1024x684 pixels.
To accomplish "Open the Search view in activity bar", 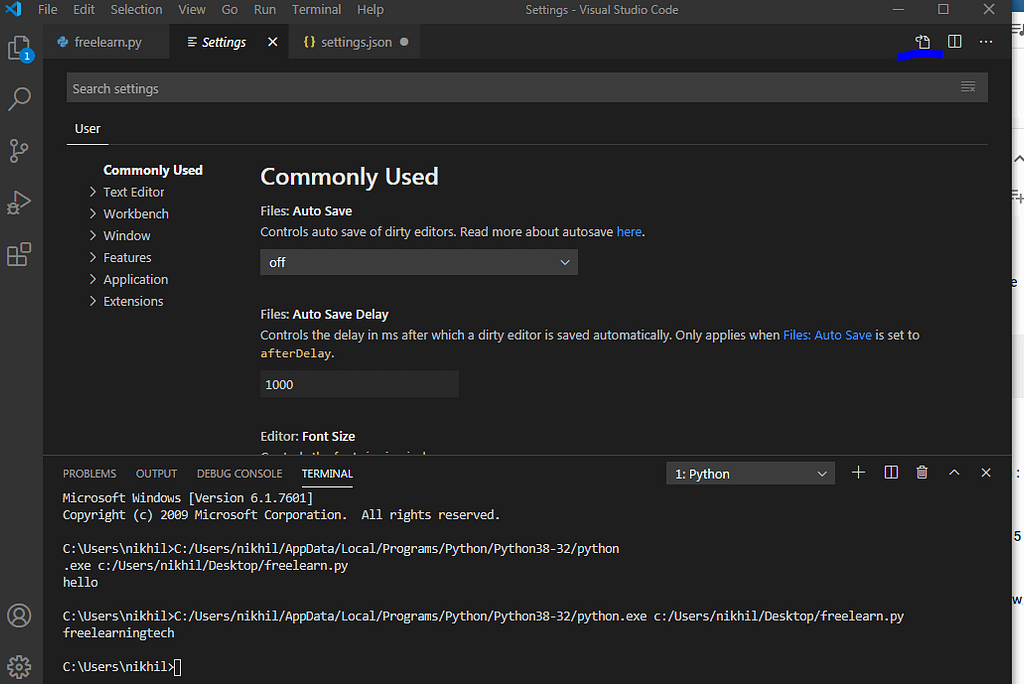I will (20, 99).
